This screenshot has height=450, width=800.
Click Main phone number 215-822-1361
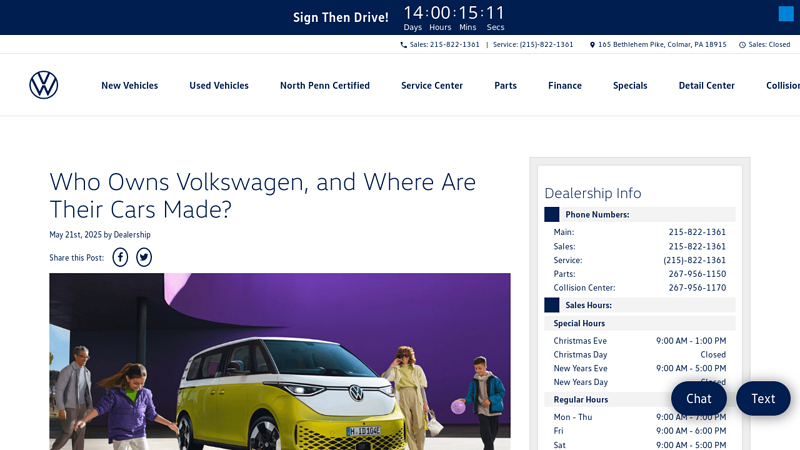(x=697, y=232)
